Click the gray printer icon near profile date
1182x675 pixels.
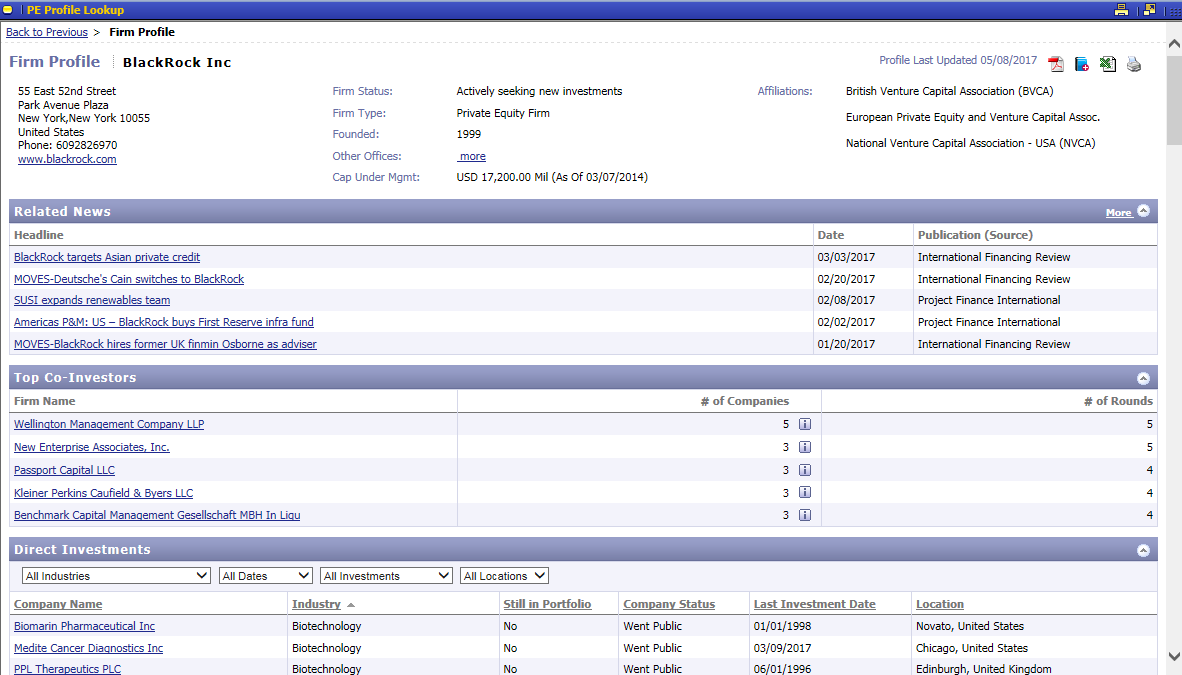tap(1134, 65)
